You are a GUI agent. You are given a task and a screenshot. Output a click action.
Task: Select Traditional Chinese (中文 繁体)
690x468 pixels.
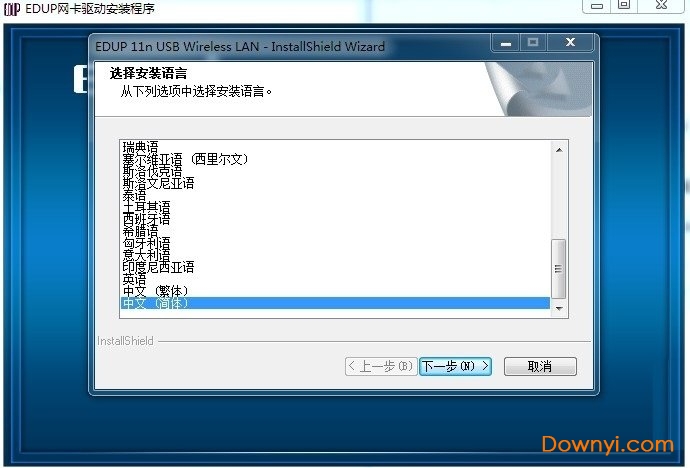[x=155, y=291]
